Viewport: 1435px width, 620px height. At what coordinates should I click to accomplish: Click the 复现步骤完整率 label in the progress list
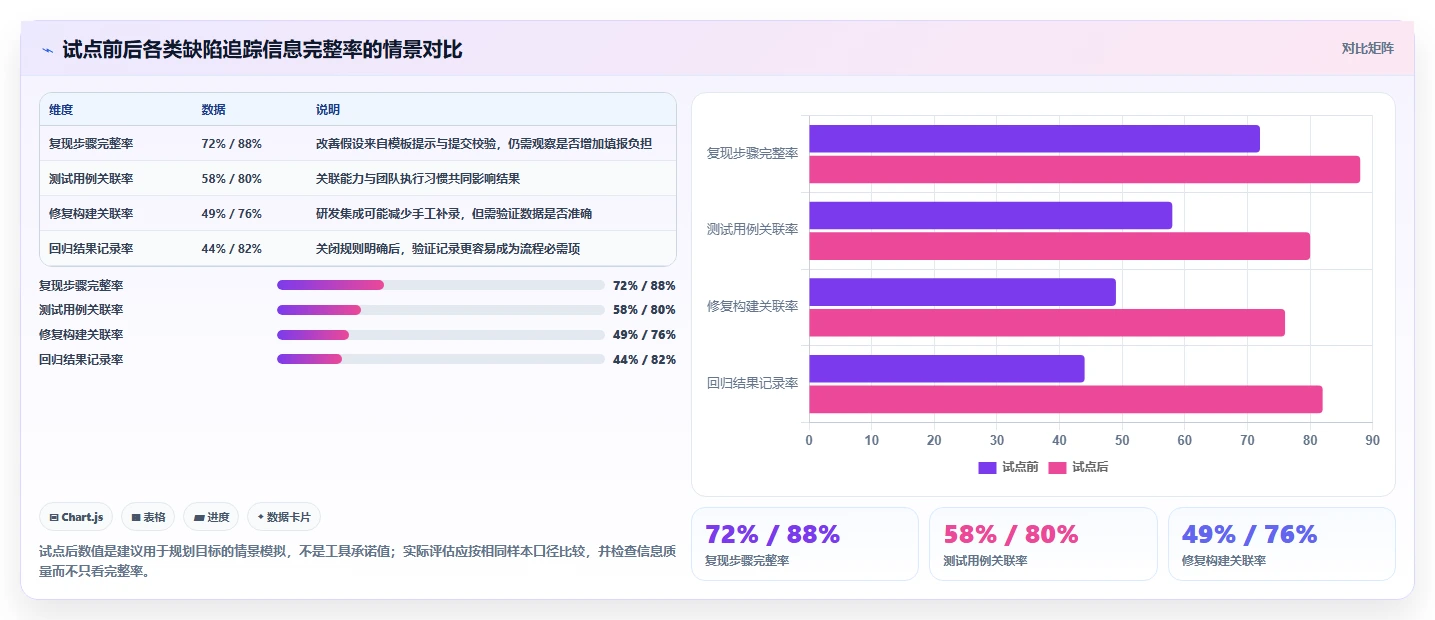(81, 285)
